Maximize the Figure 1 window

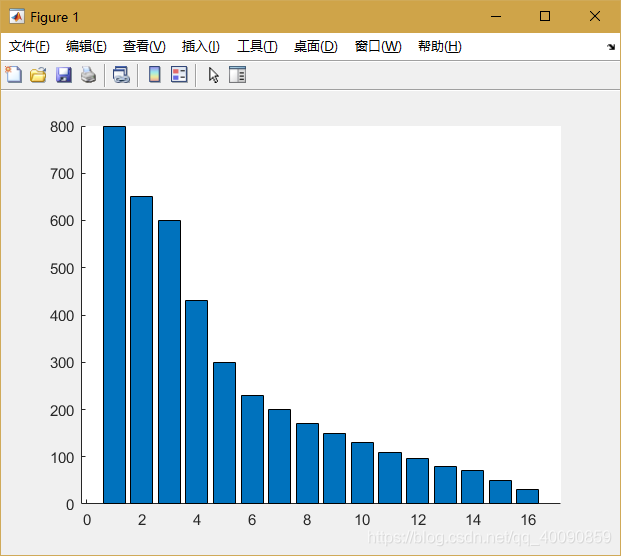click(545, 17)
